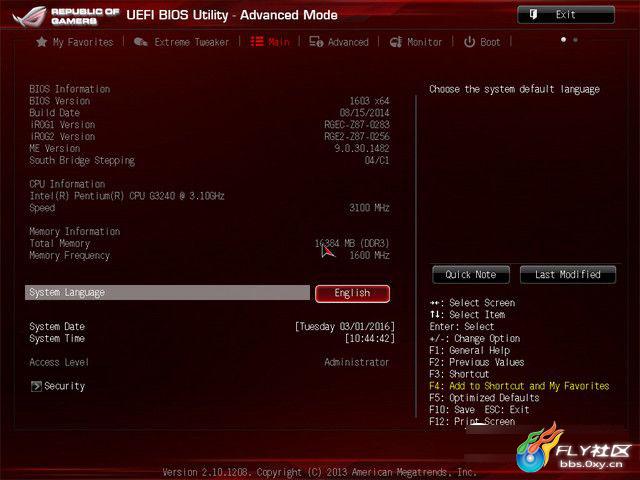
Task: Show Last Modified settings
Action: click(568, 275)
